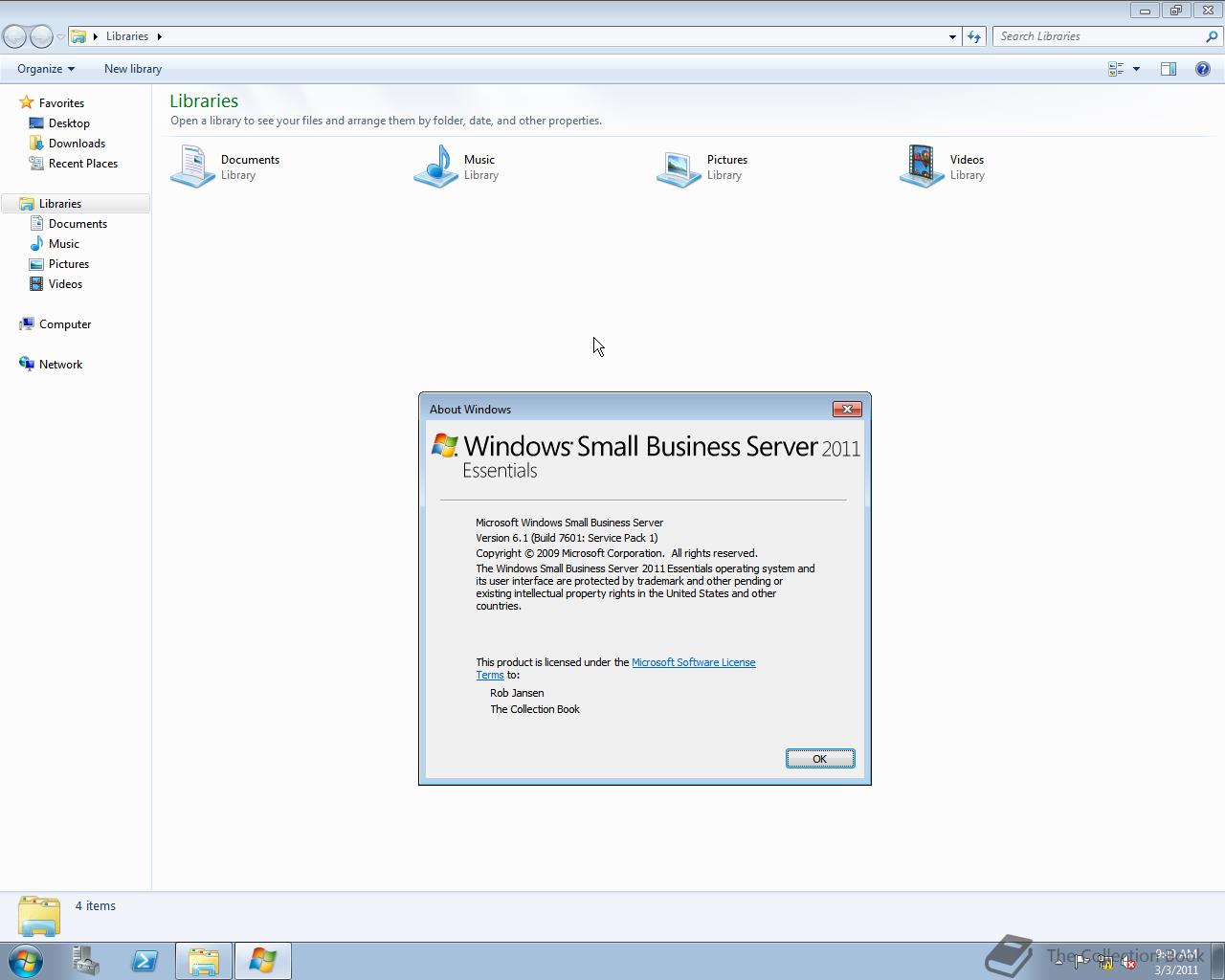Click the '4 items' details pane text
The width and height of the screenshot is (1225, 980).
point(96,905)
